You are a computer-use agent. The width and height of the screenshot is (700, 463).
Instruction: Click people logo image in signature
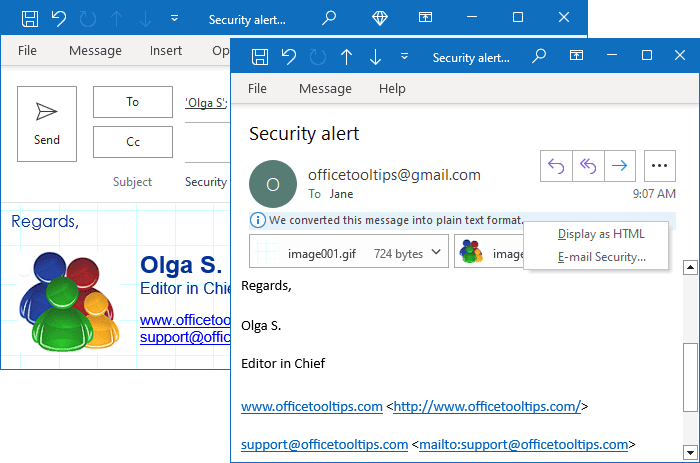click(68, 301)
